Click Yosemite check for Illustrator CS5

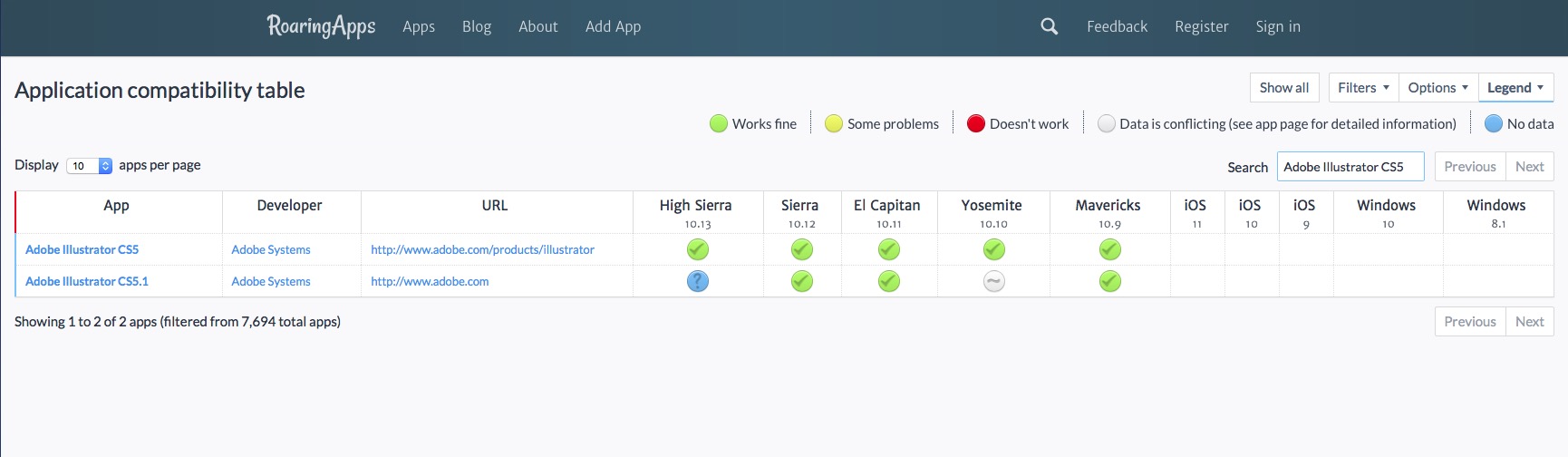[993, 249]
